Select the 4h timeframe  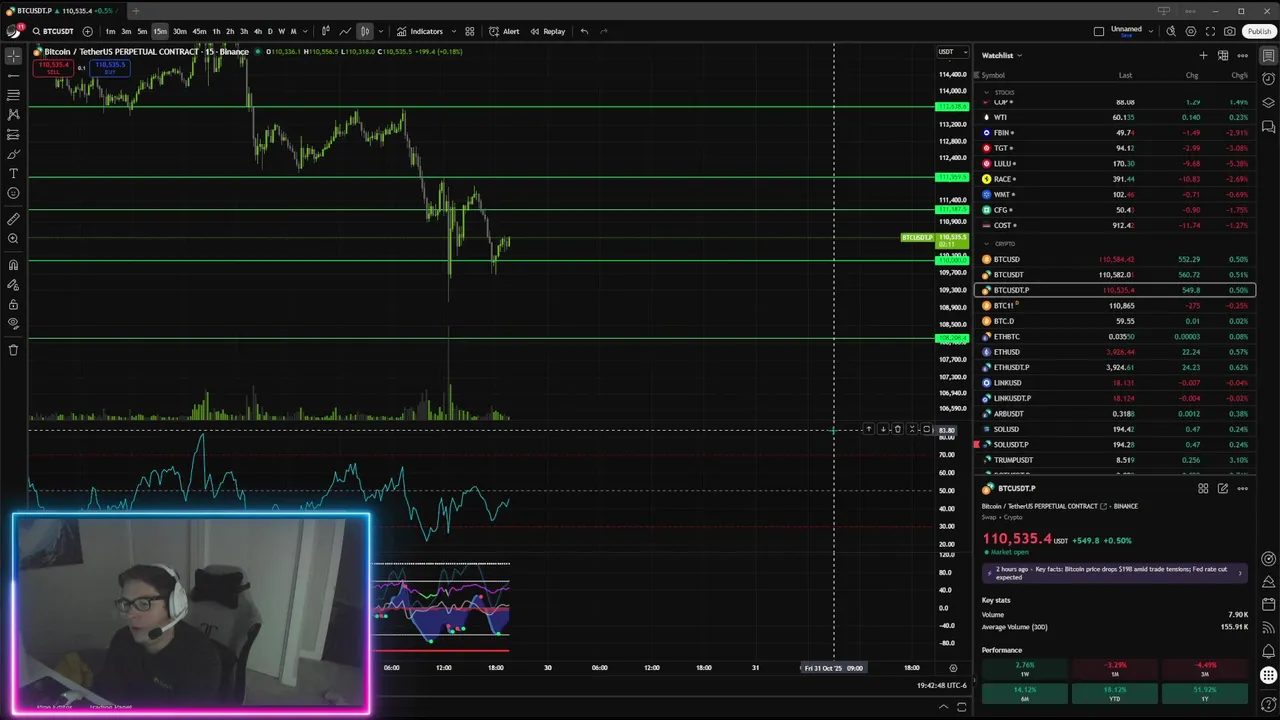click(x=257, y=31)
